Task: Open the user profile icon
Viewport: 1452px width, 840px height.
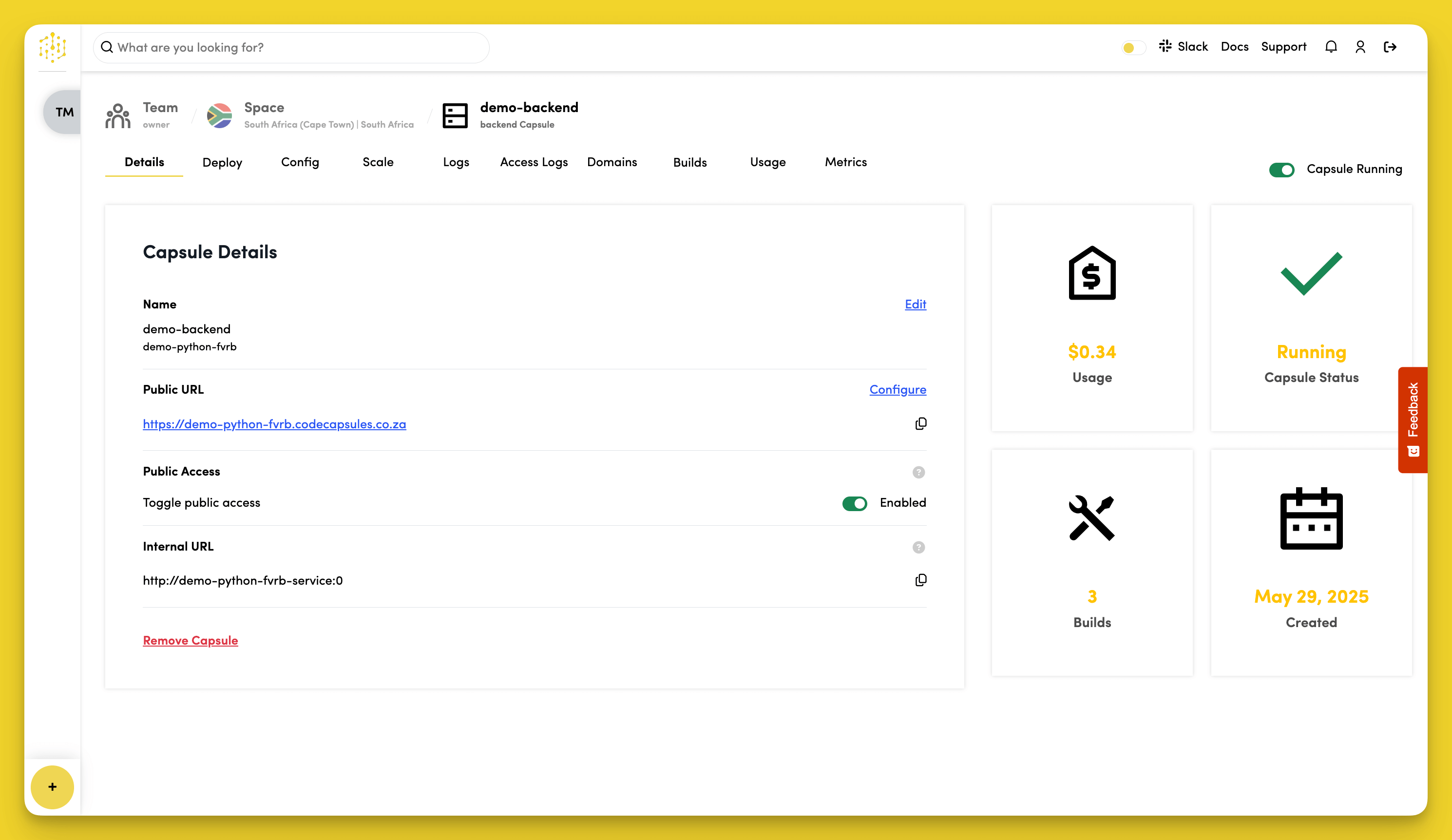Action: [1360, 47]
